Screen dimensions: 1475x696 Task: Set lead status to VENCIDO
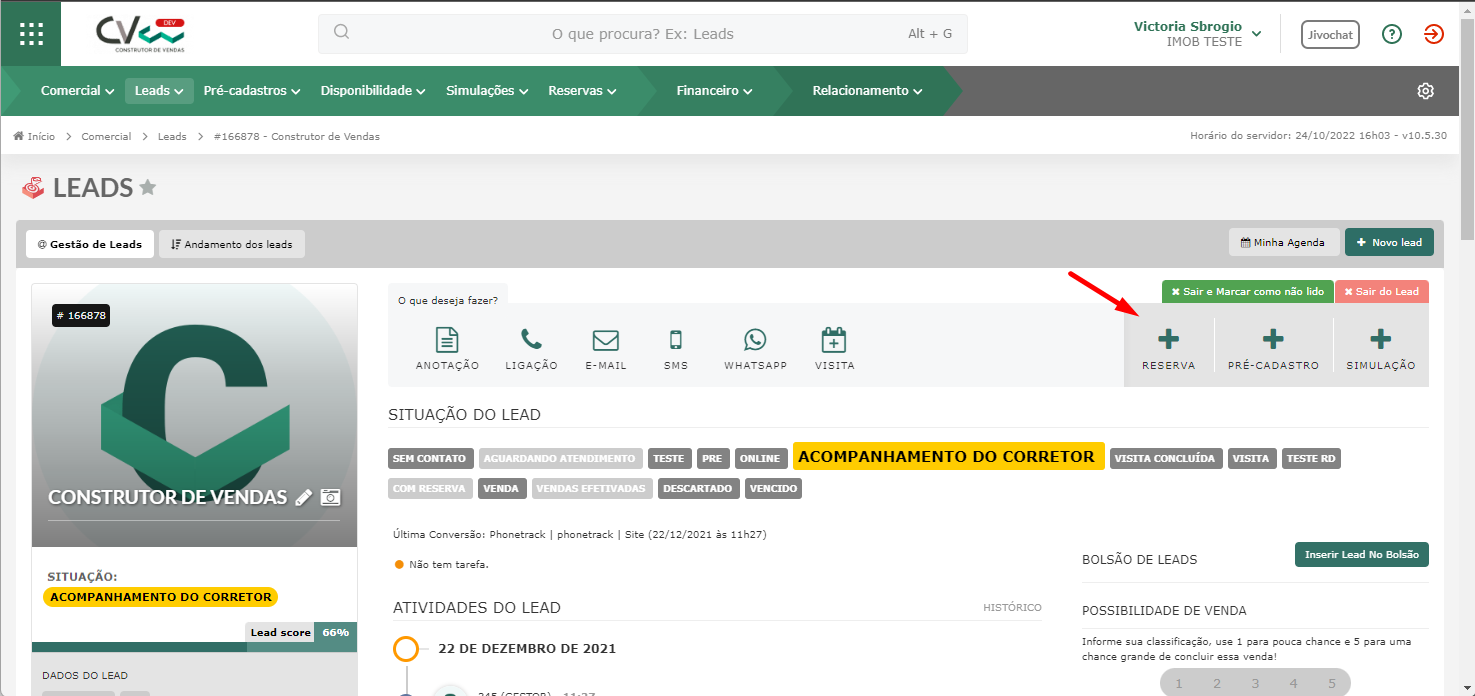pyautogui.click(x=773, y=489)
